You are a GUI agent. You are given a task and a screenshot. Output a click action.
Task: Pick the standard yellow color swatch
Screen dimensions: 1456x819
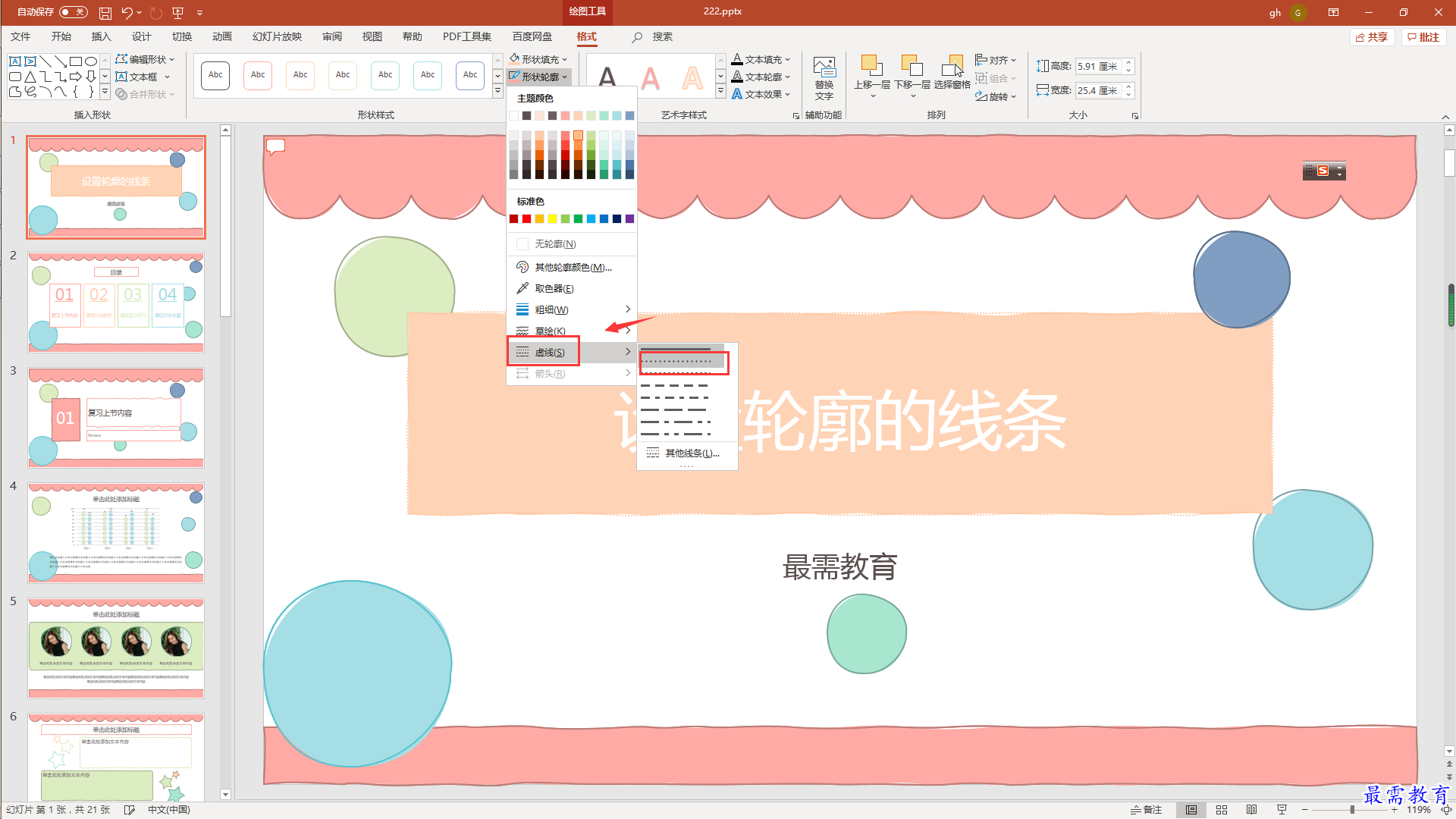click(x=553, y=219)
